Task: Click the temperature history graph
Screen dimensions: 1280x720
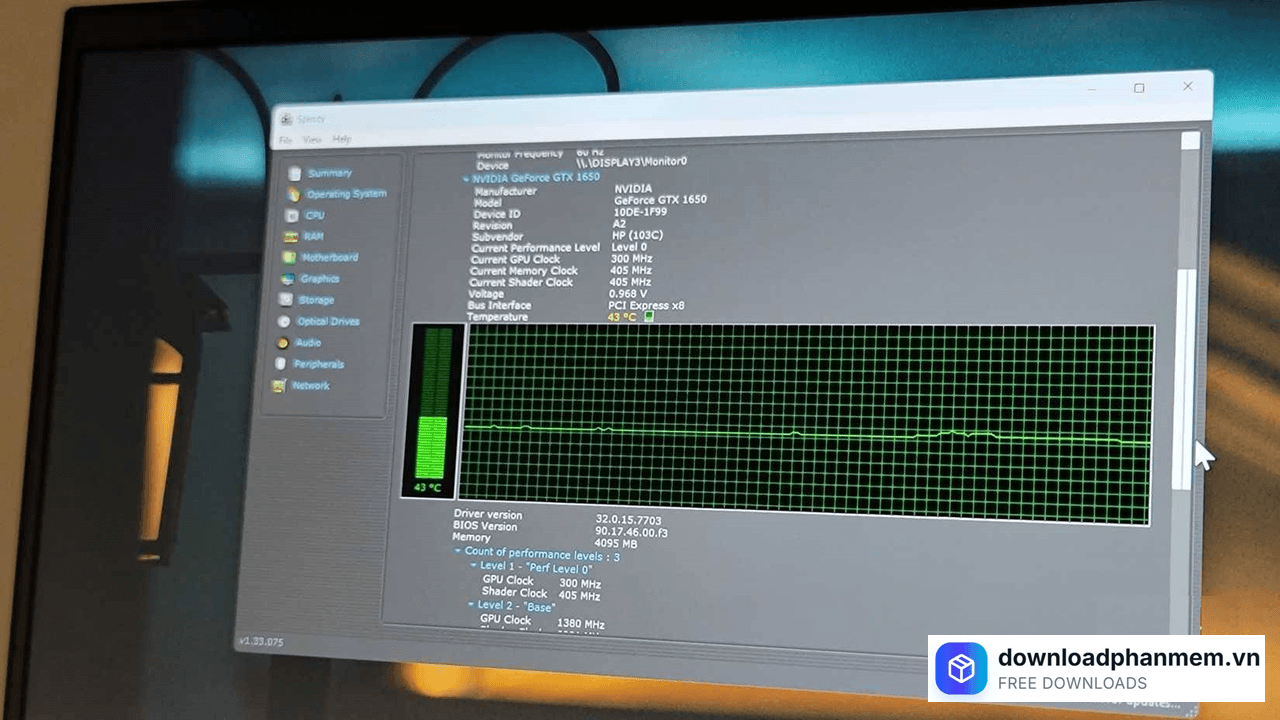Action: [x=806, y=424]
